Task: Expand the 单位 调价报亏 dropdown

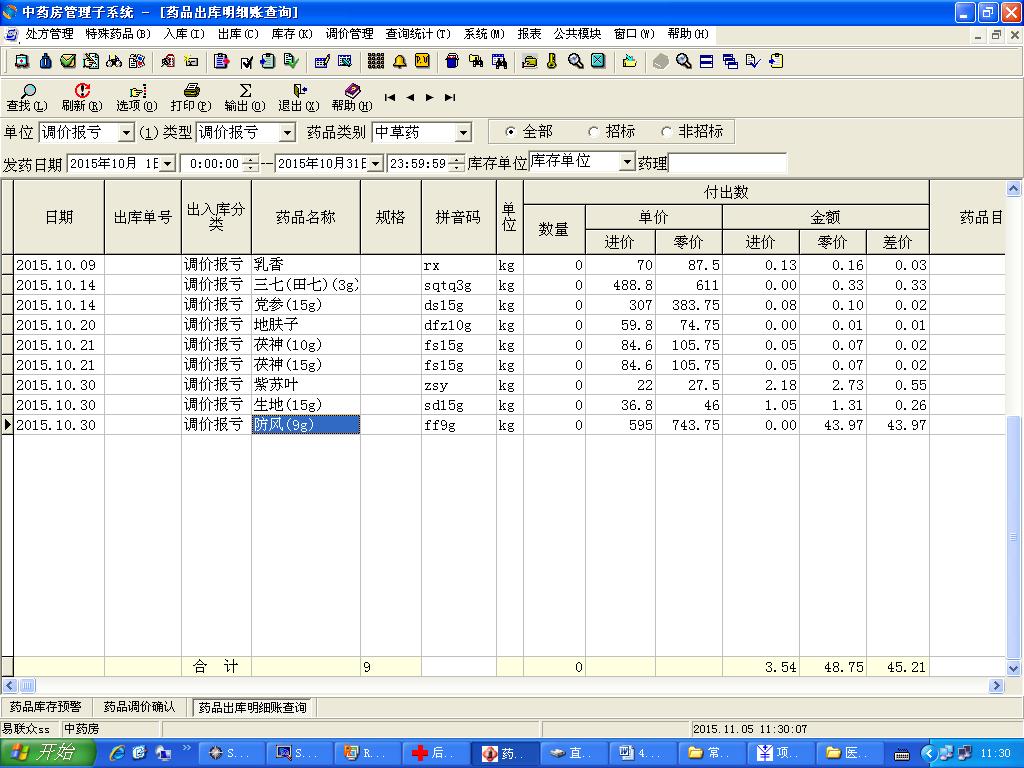Action: click(x=126, y=133)
